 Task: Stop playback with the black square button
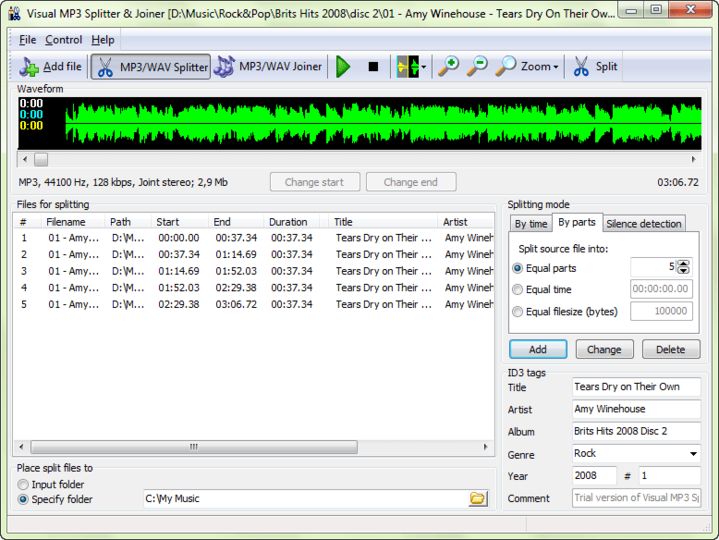[x=373, y=67]
